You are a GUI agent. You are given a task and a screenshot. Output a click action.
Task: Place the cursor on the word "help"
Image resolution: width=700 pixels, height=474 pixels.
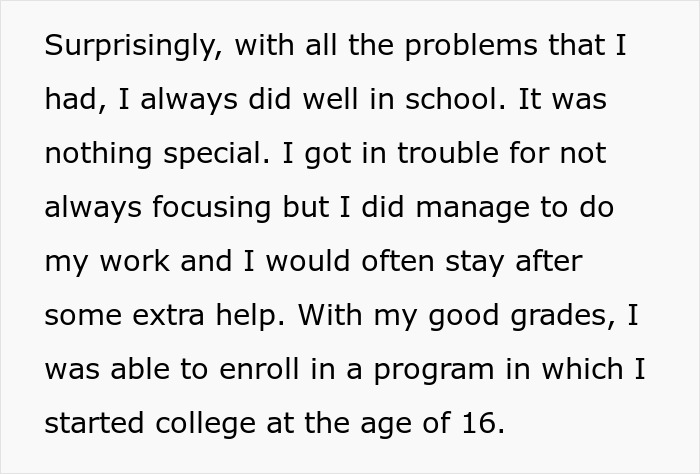250,317
